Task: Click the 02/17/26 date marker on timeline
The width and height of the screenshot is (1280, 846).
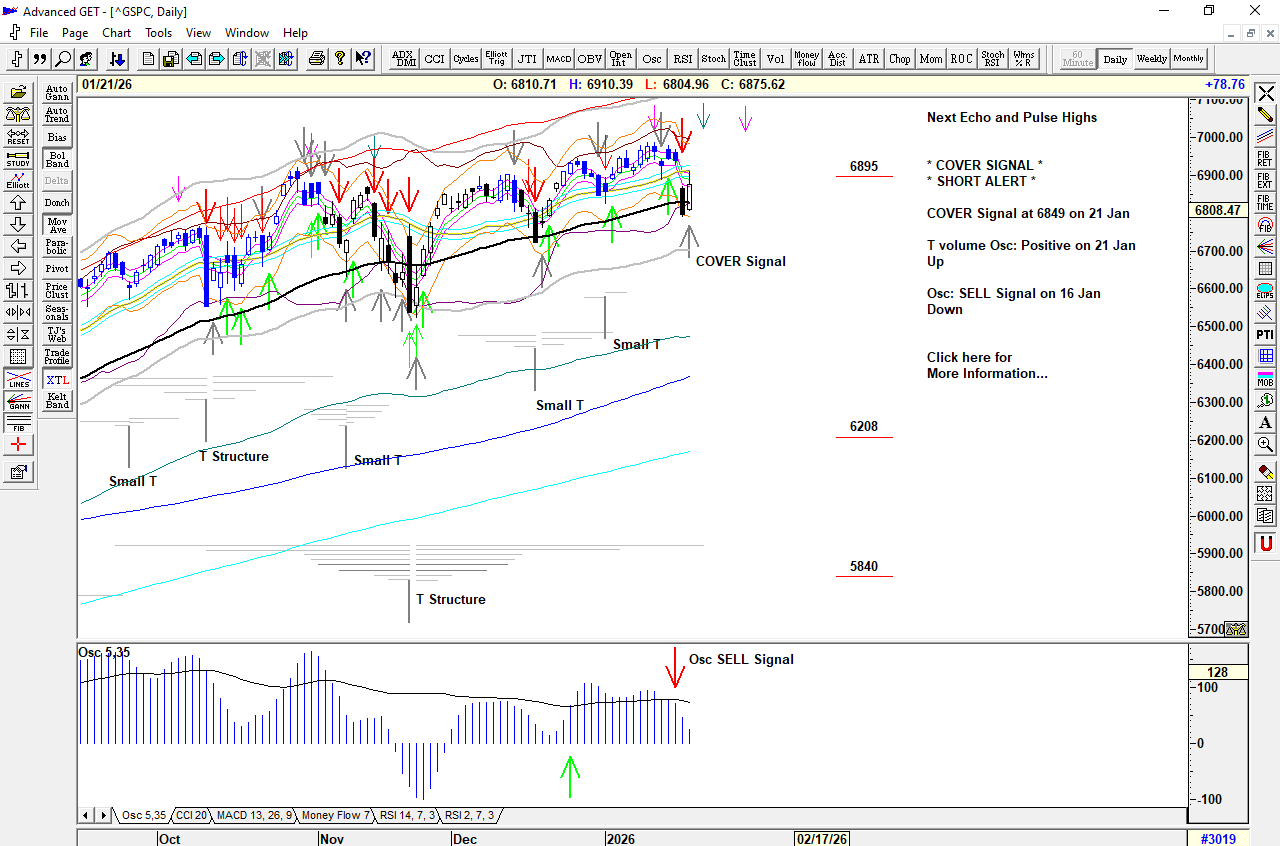Action: [x=822, y=839]
